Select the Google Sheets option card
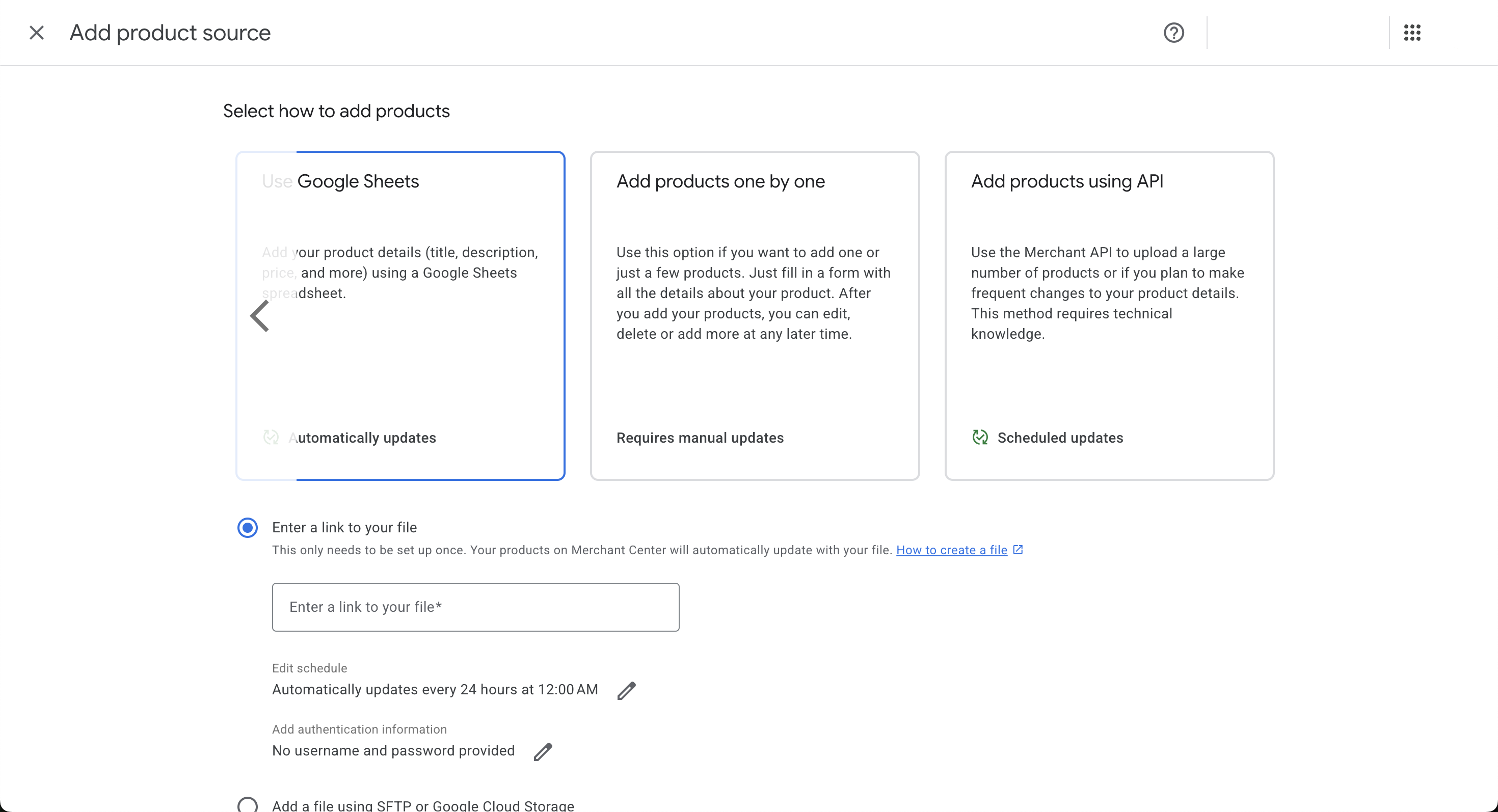 pos(400,316)
